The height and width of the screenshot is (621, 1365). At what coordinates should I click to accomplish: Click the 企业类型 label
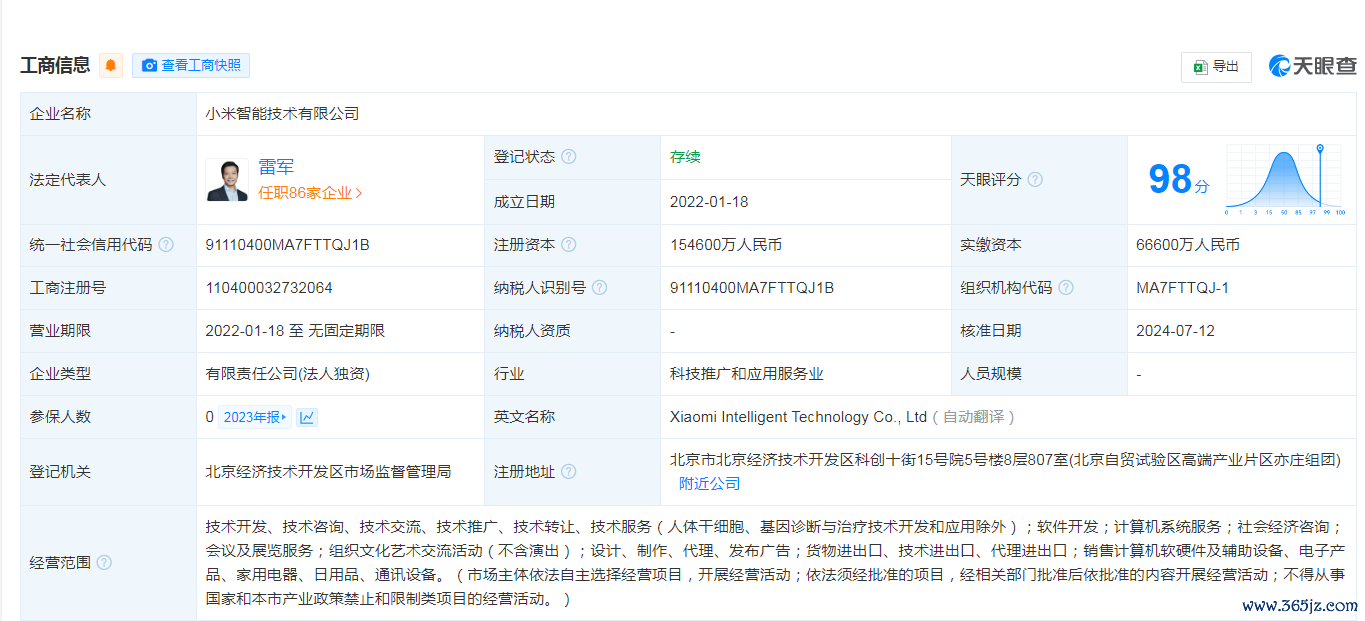click(60, 374)
